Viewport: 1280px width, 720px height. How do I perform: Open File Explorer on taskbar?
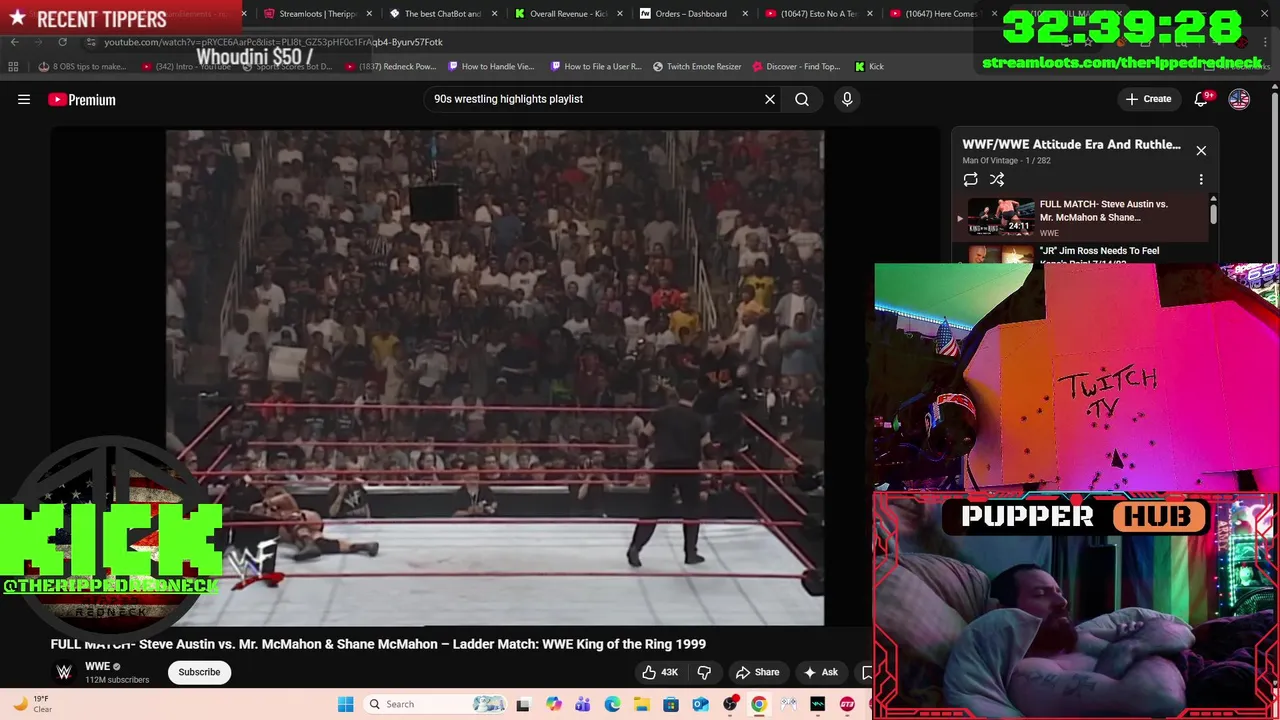pyautogui.click(x=641, y=704)
